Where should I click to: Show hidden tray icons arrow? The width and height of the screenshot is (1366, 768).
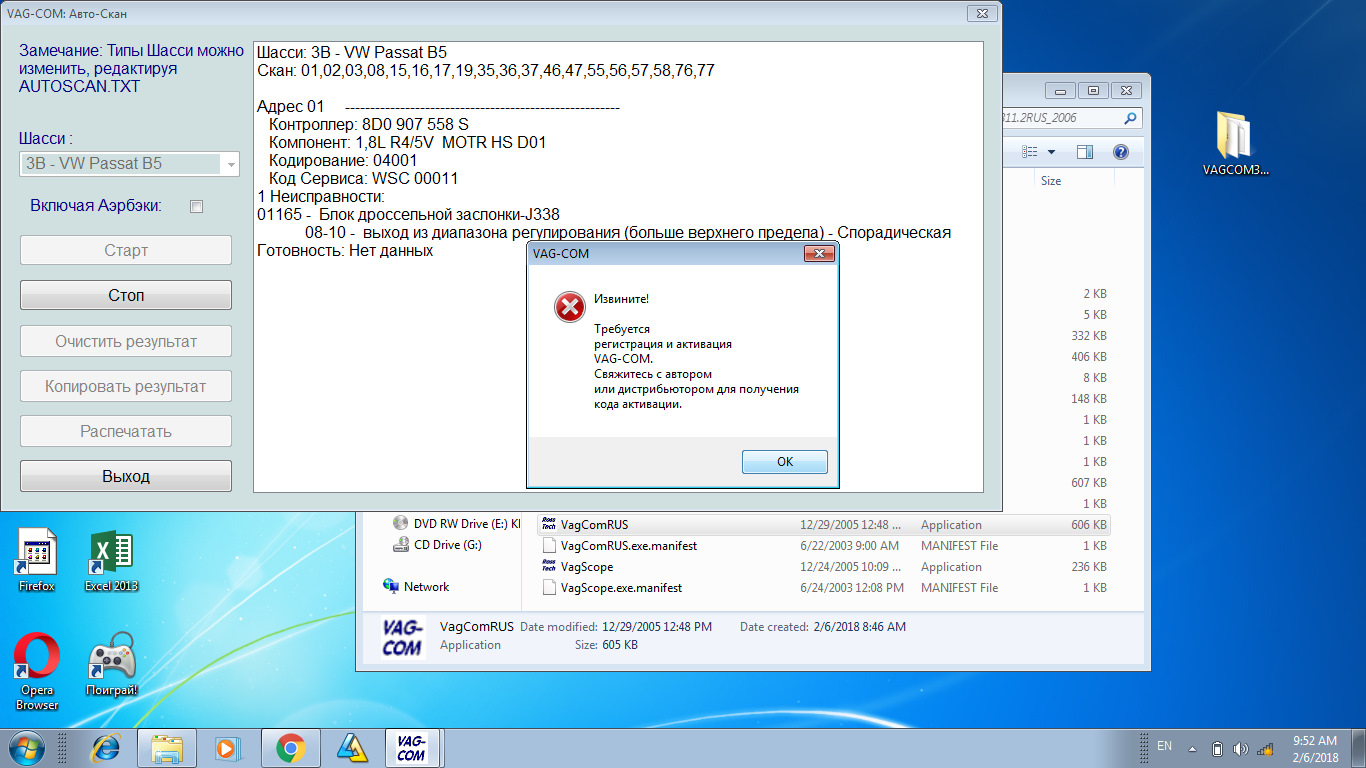[1194, 748]
